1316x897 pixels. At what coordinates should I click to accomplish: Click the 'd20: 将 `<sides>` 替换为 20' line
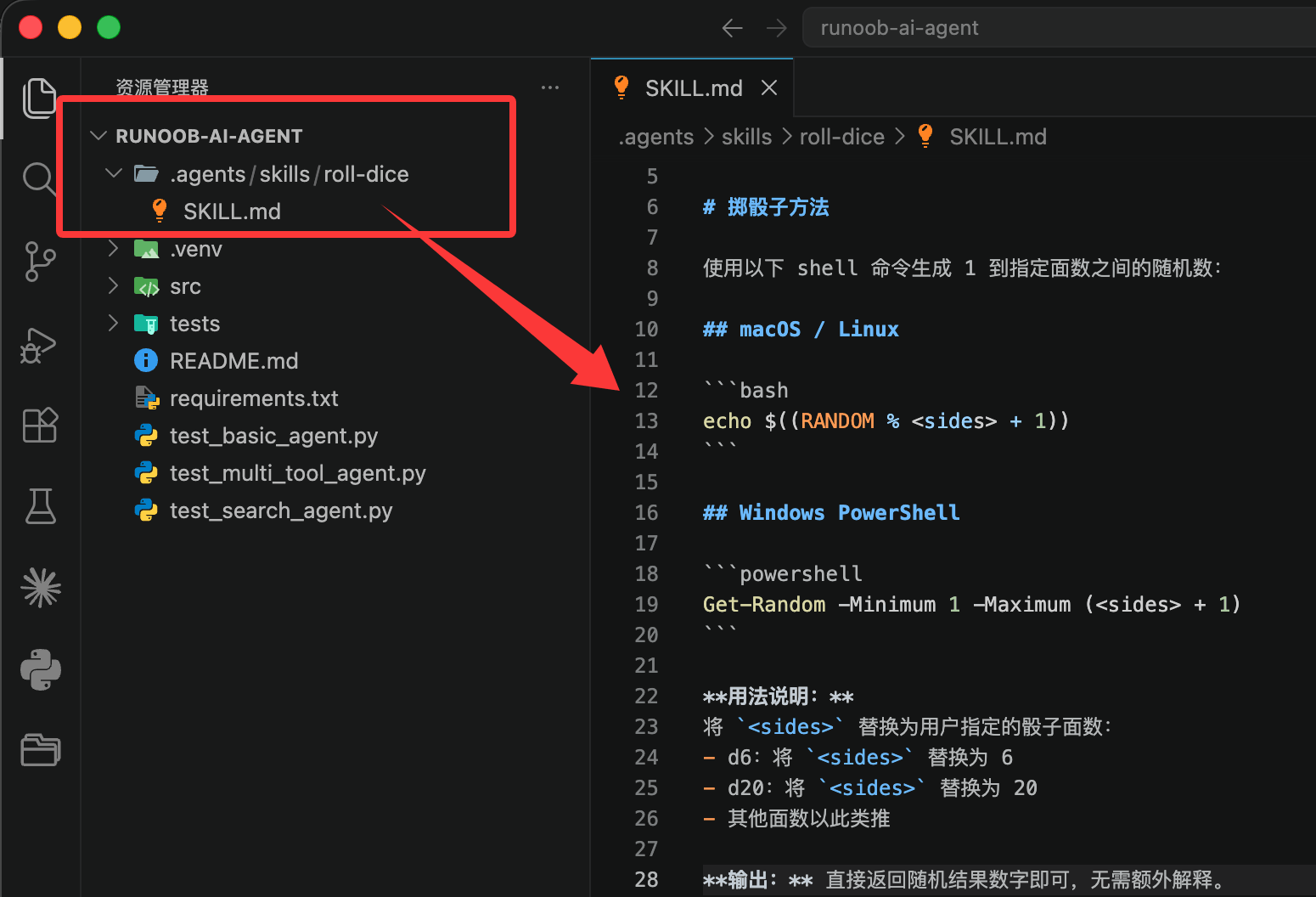click(870, 788)
